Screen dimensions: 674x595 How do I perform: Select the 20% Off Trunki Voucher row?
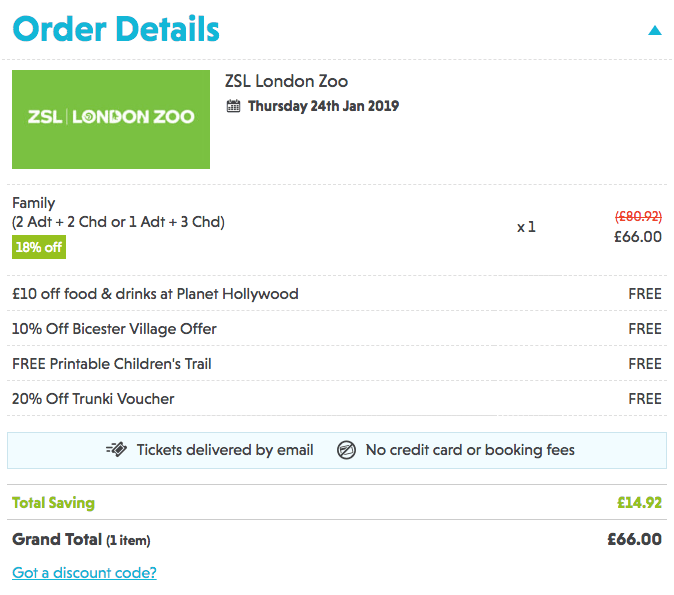coord(337,399)
